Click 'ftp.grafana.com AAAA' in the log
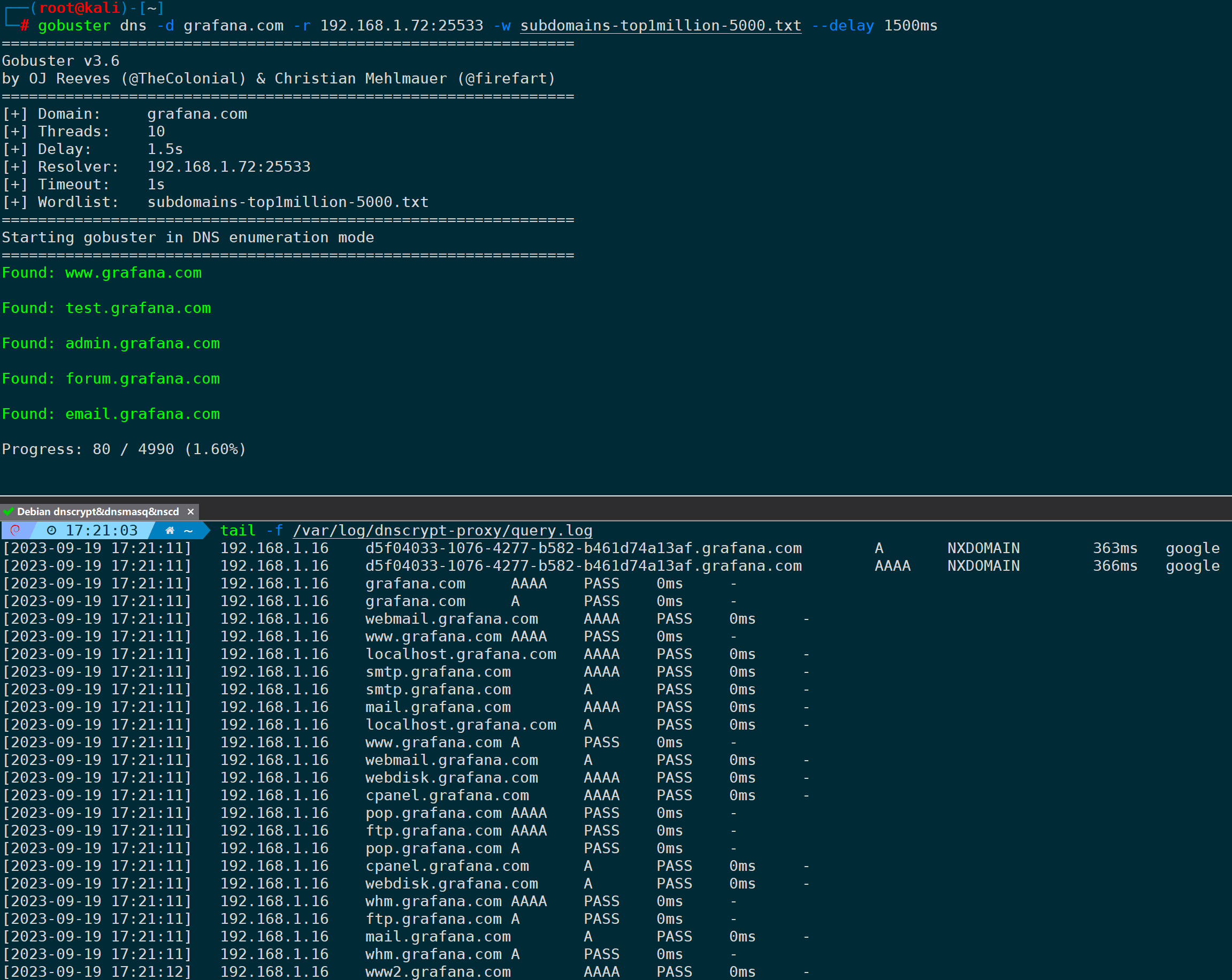 pos(456,830)
